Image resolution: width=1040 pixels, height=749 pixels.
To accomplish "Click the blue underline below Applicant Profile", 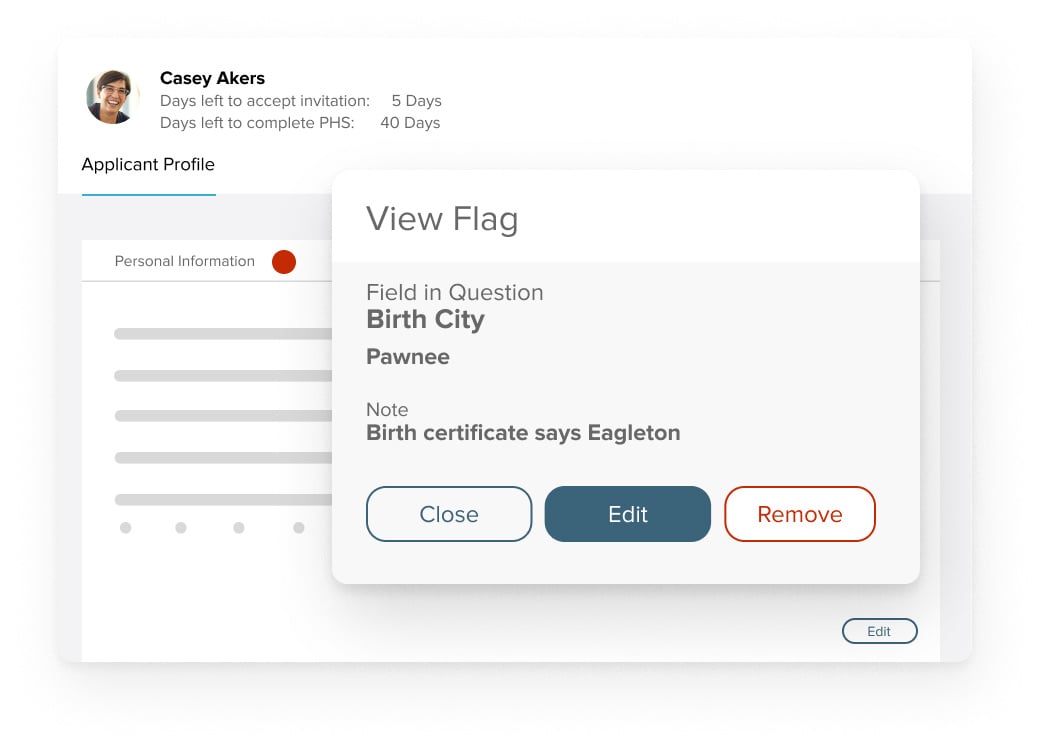I will [148, 195].
